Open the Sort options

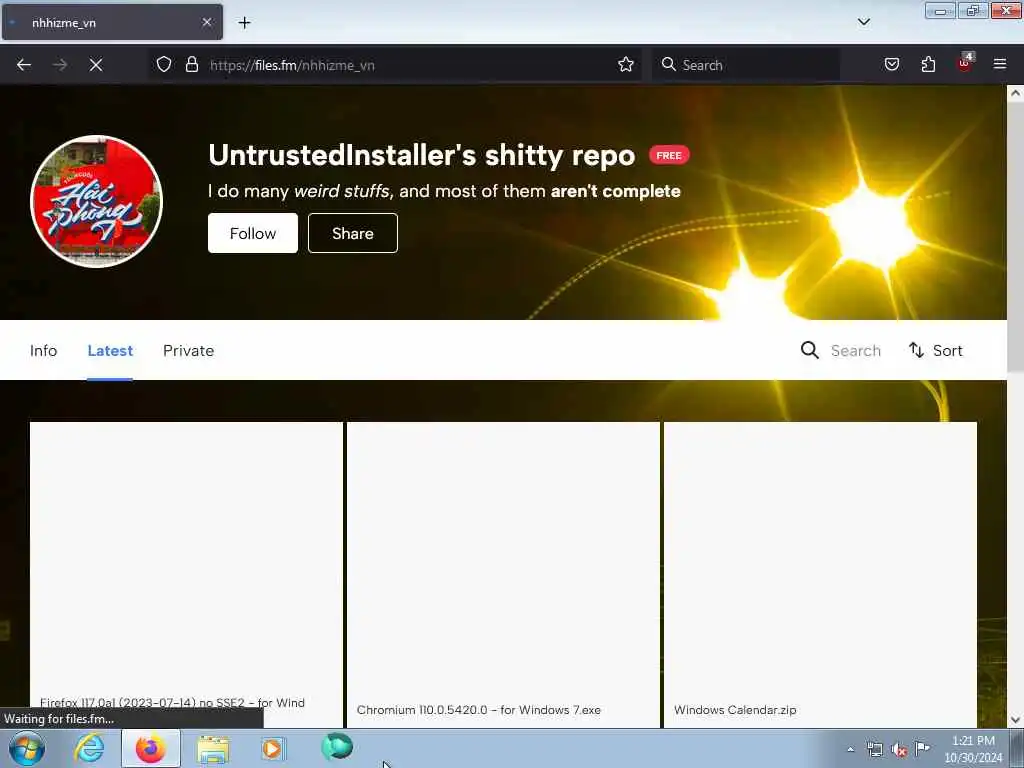pos(936,351)
